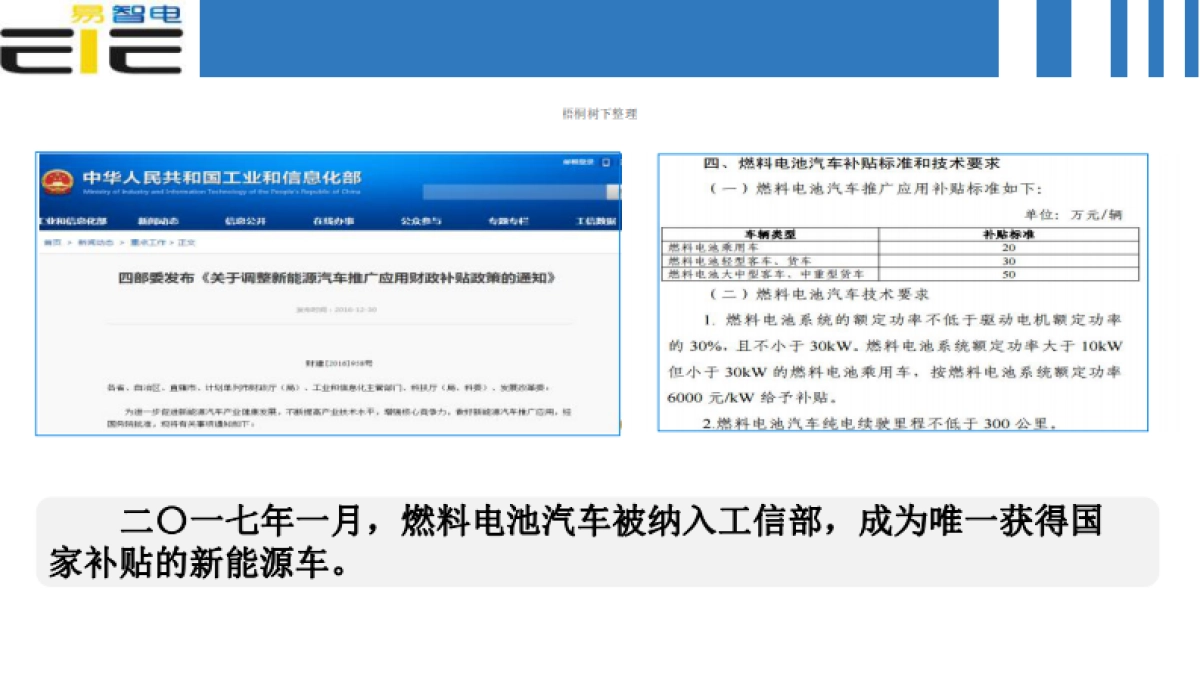The height and width of the screenshot is (675, 1200).
Task: Browse the 专题专栏 navigation menu
Action: [x=507, y=220]
